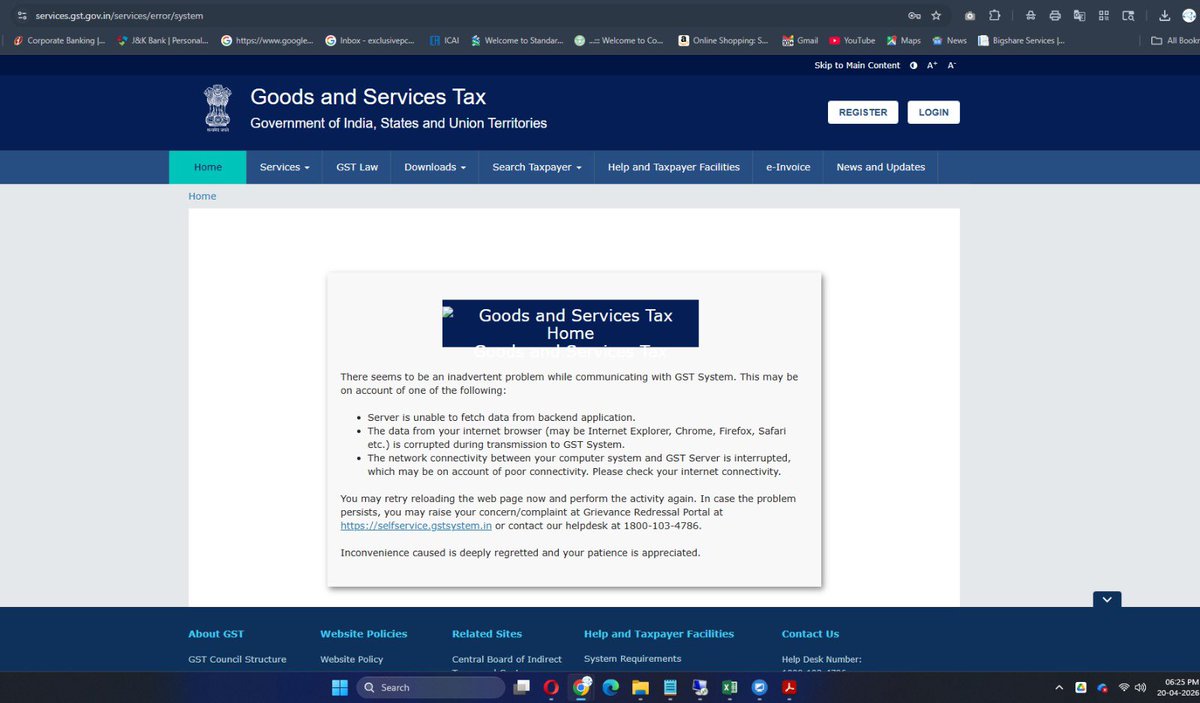This screenshot has width=1200, height=703.
Task: Open the browser extensions puzzle icon
Action: 995,16
